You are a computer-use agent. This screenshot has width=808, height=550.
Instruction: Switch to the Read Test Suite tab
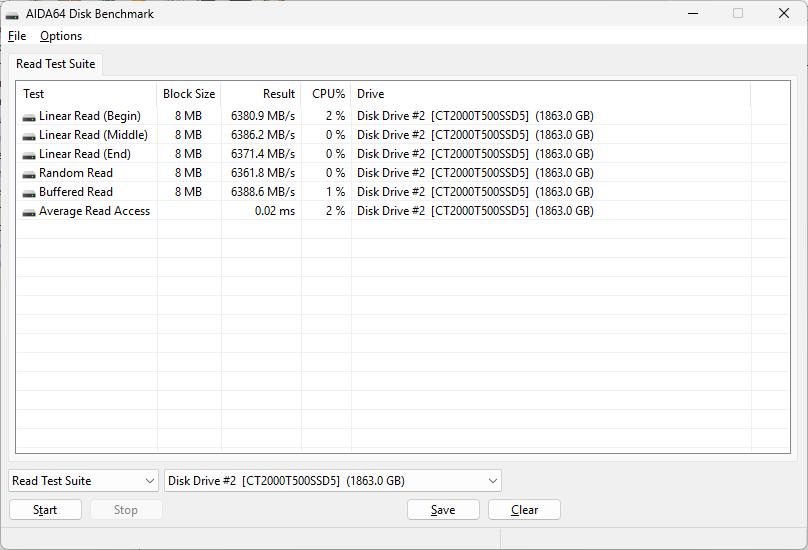click(56, 64)
